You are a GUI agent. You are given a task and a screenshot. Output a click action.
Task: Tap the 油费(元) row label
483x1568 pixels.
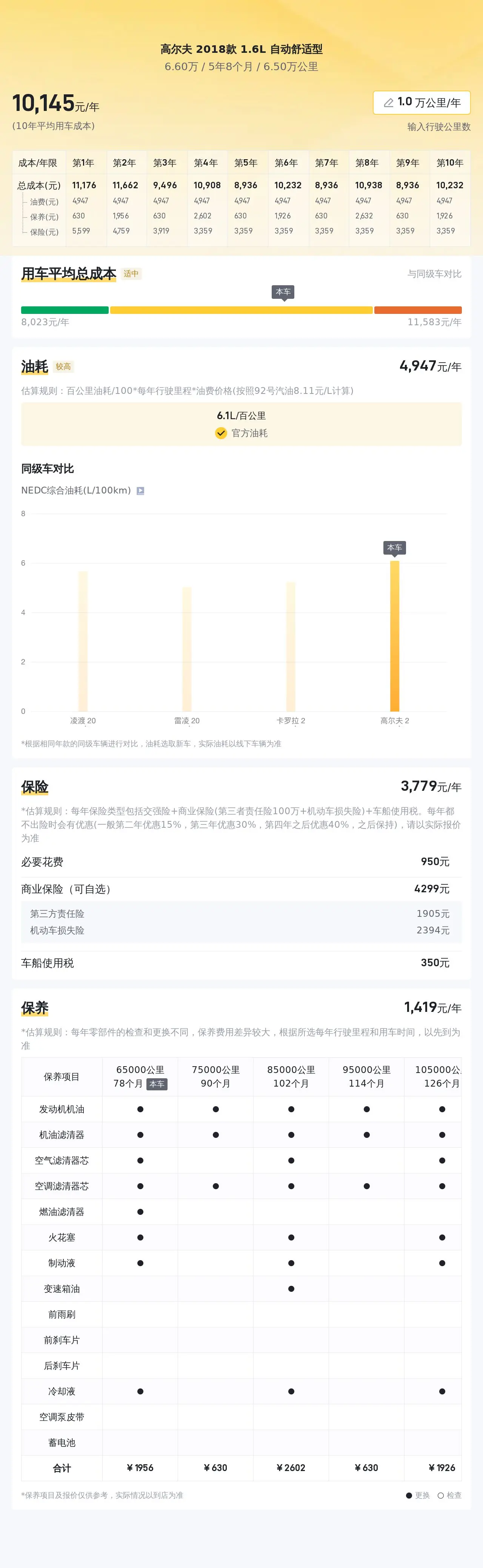[45, 201]
